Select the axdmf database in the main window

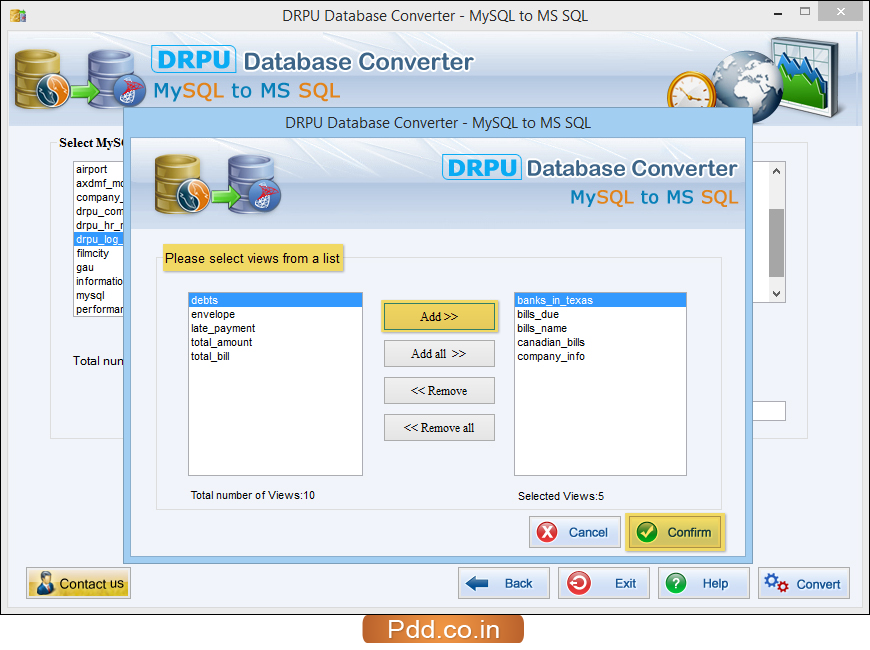point(98,183)
